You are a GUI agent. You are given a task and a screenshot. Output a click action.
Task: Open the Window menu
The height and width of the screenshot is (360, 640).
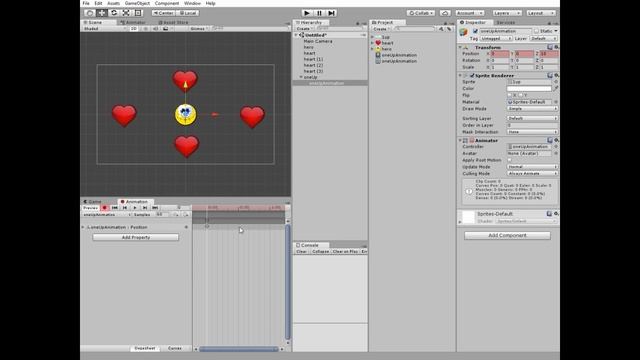[x=192, y=3]
